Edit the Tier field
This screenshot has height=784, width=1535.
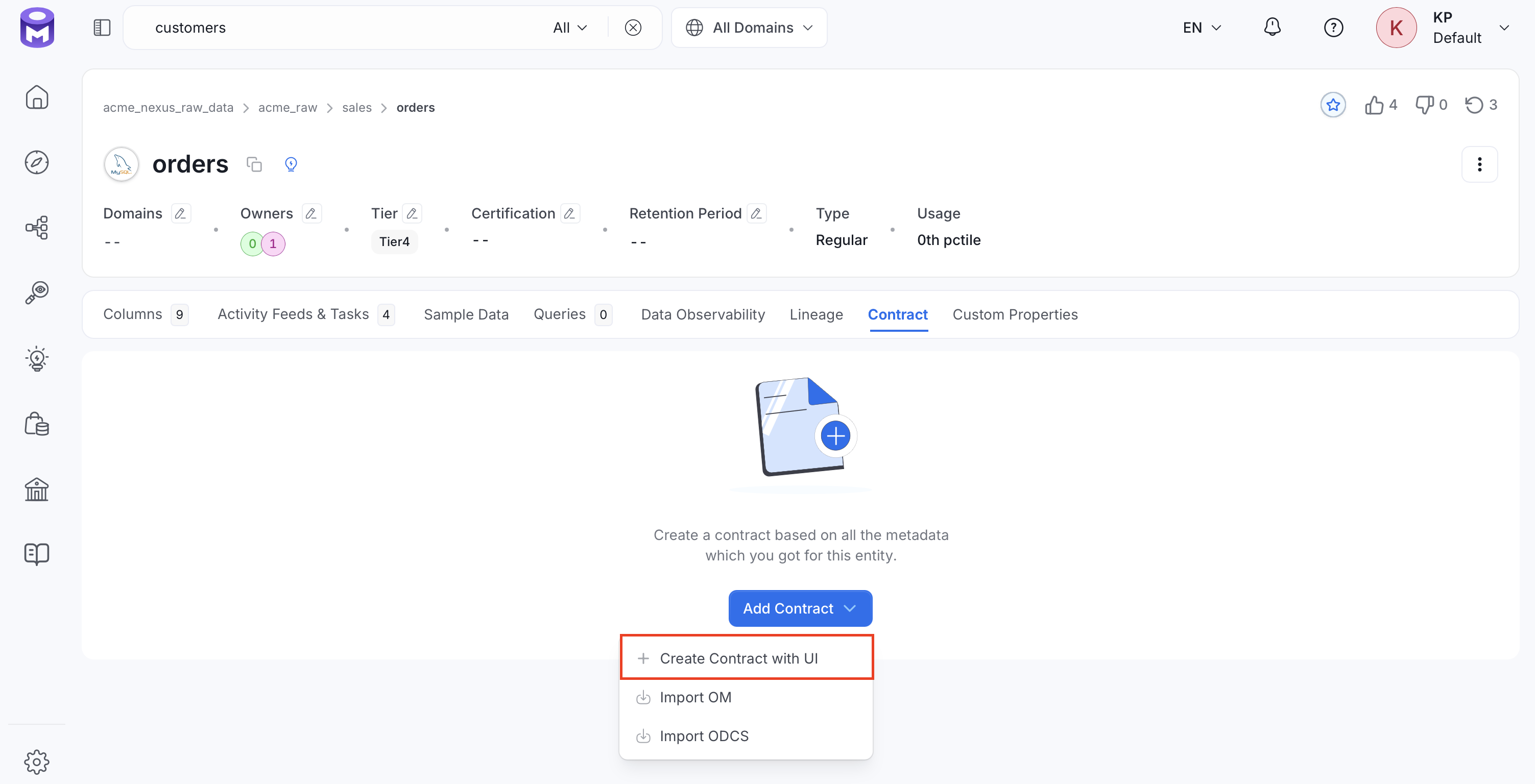[x=412, y=213]
